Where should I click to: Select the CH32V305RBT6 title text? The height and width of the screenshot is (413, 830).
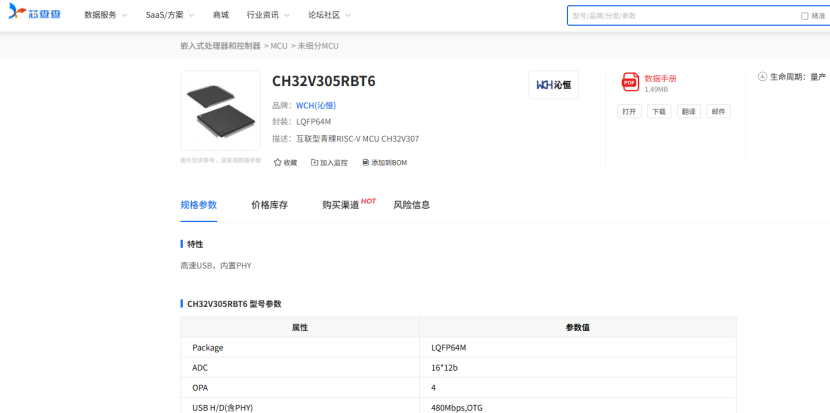coord(323,81)
